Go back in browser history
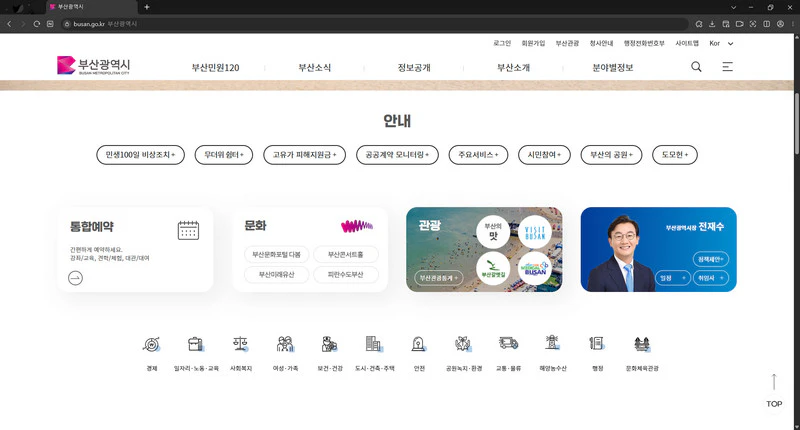 click(x=9, y=23)
